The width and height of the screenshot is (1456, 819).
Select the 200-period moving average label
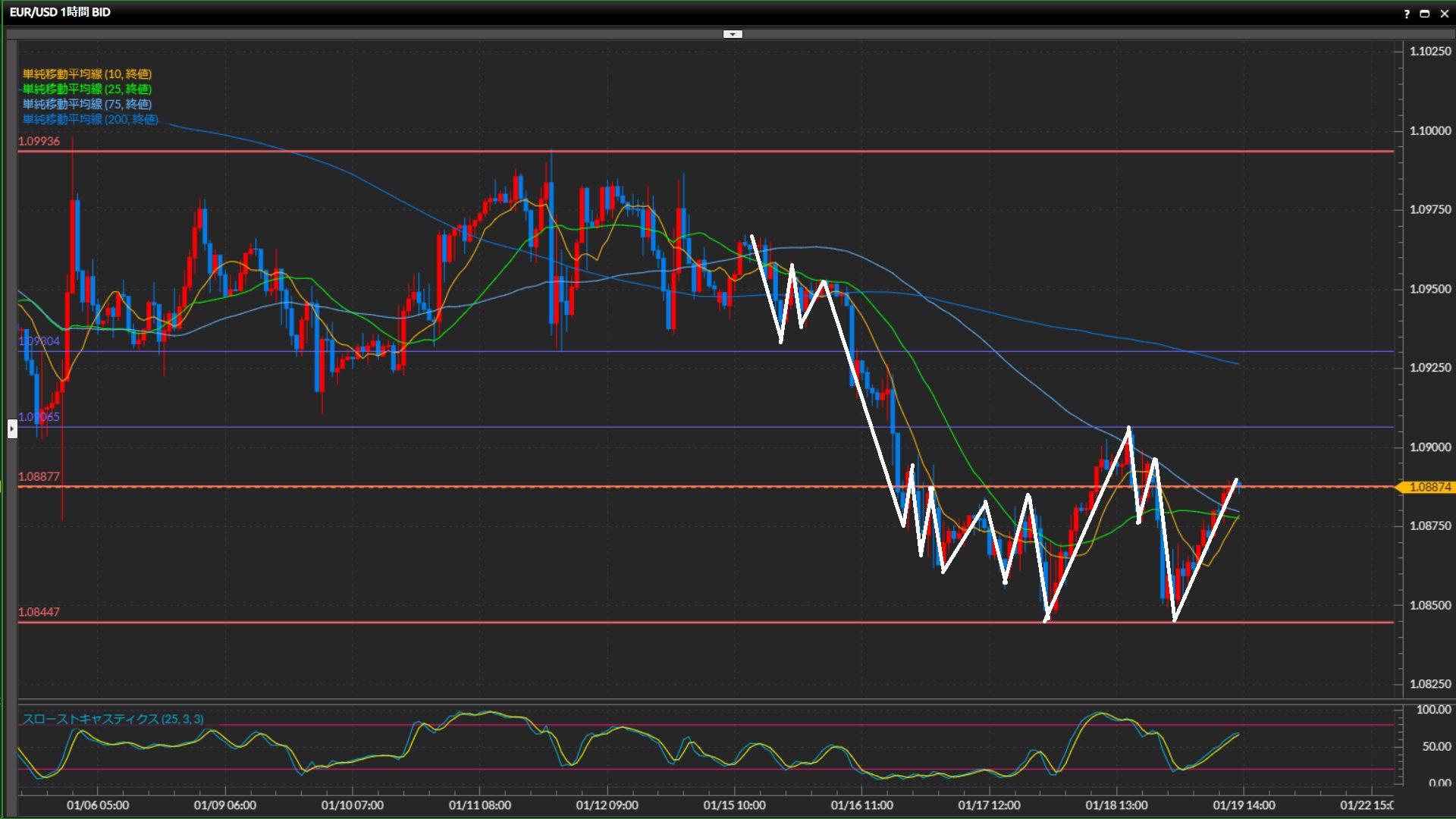pyautogui.click(x=90, y=120)
